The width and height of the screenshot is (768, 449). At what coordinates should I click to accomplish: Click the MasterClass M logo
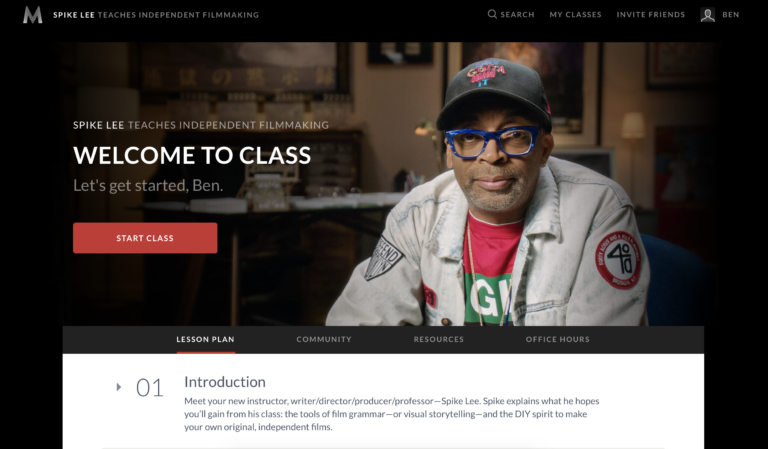32,15
